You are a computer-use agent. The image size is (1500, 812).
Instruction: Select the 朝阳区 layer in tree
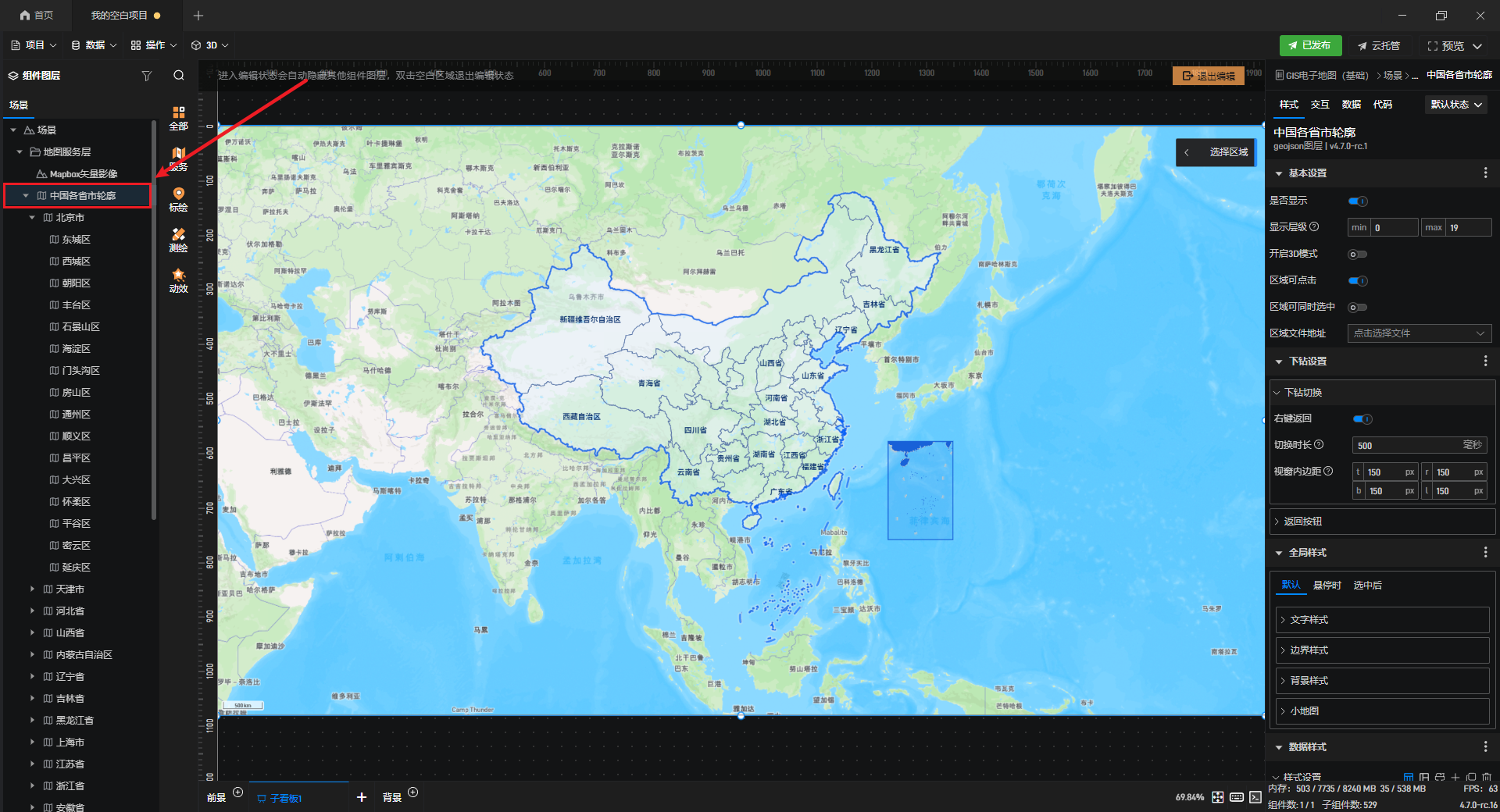(x=76, y=283)
